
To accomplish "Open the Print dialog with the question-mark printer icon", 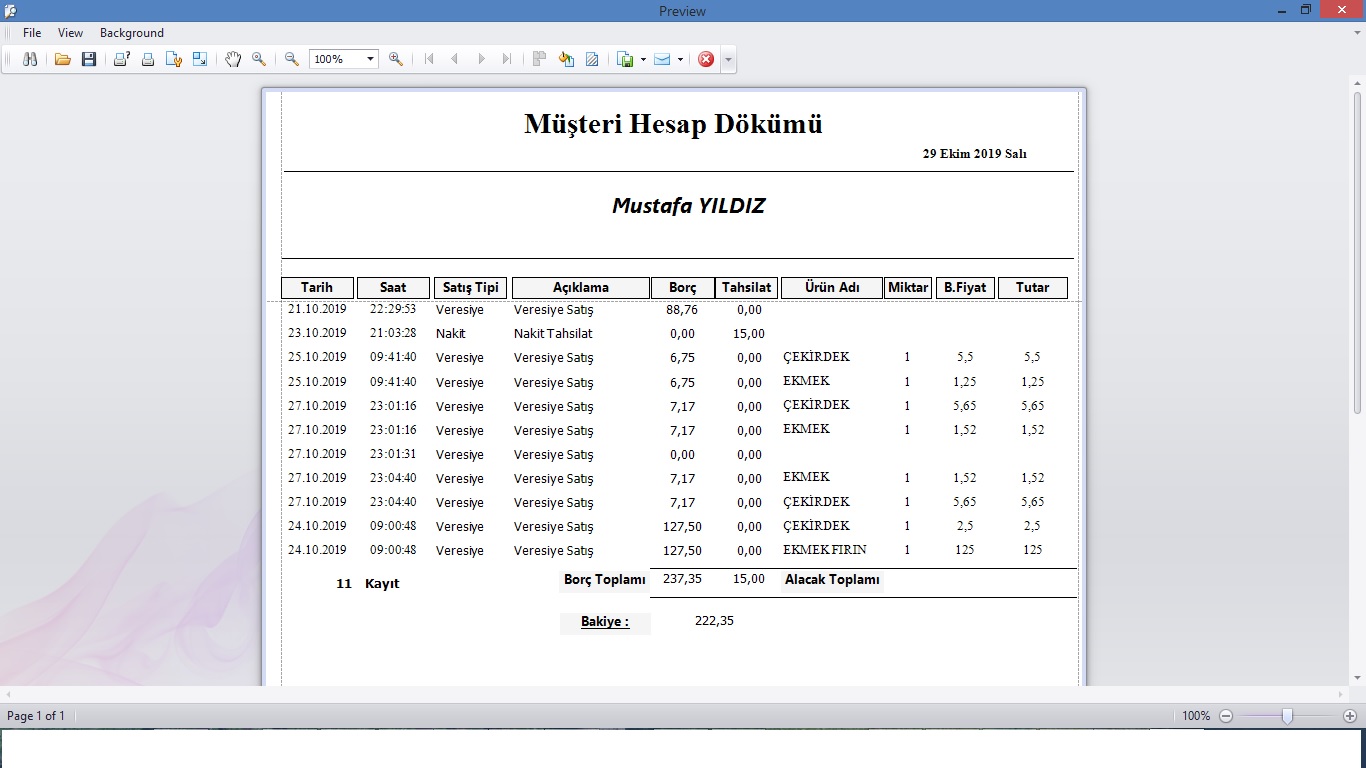I will tap(121, 59).
